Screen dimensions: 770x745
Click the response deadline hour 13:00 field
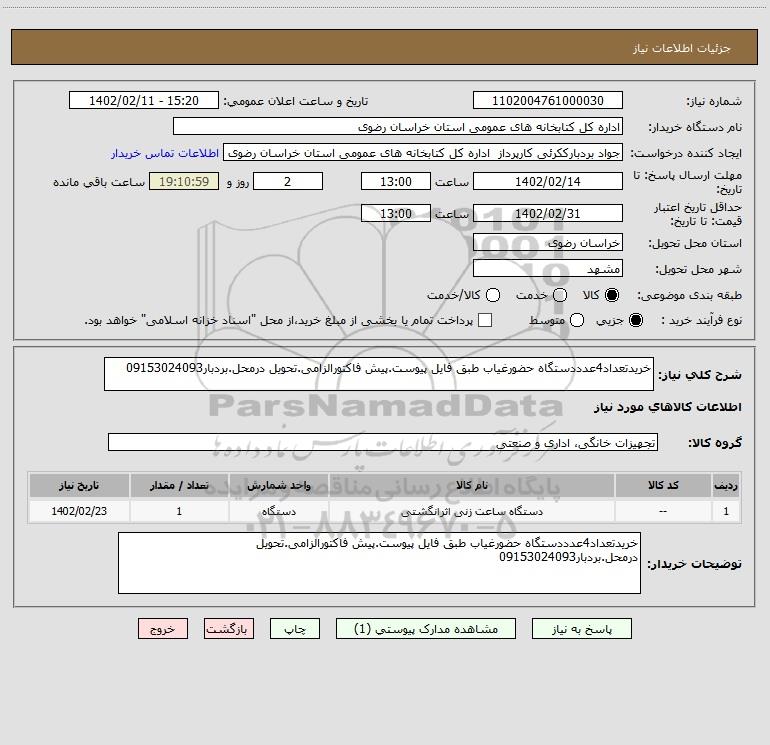tap(396, 181)
